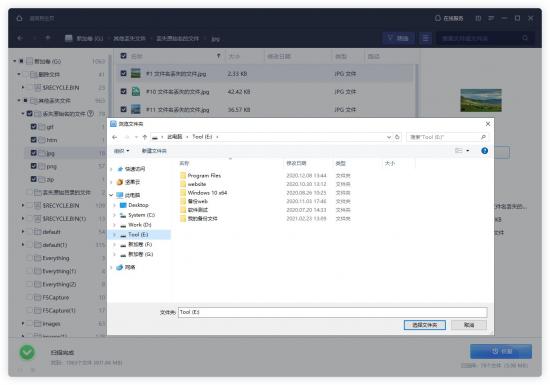This screenshot has height=385, width=550.
Task: Toggle checkbox for #10 jpg file
Action: (123, 92)
